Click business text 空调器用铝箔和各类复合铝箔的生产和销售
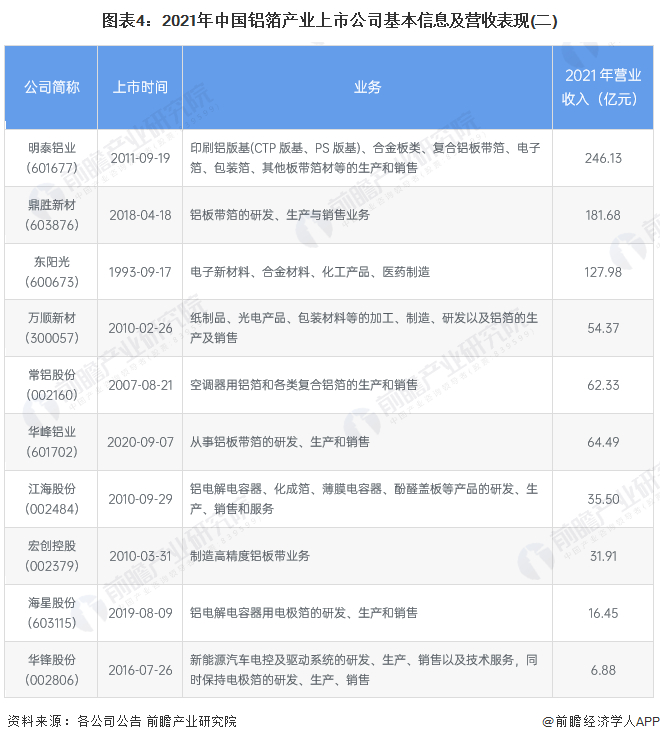This screenshot has width=660, height=742. pos(304,385)
